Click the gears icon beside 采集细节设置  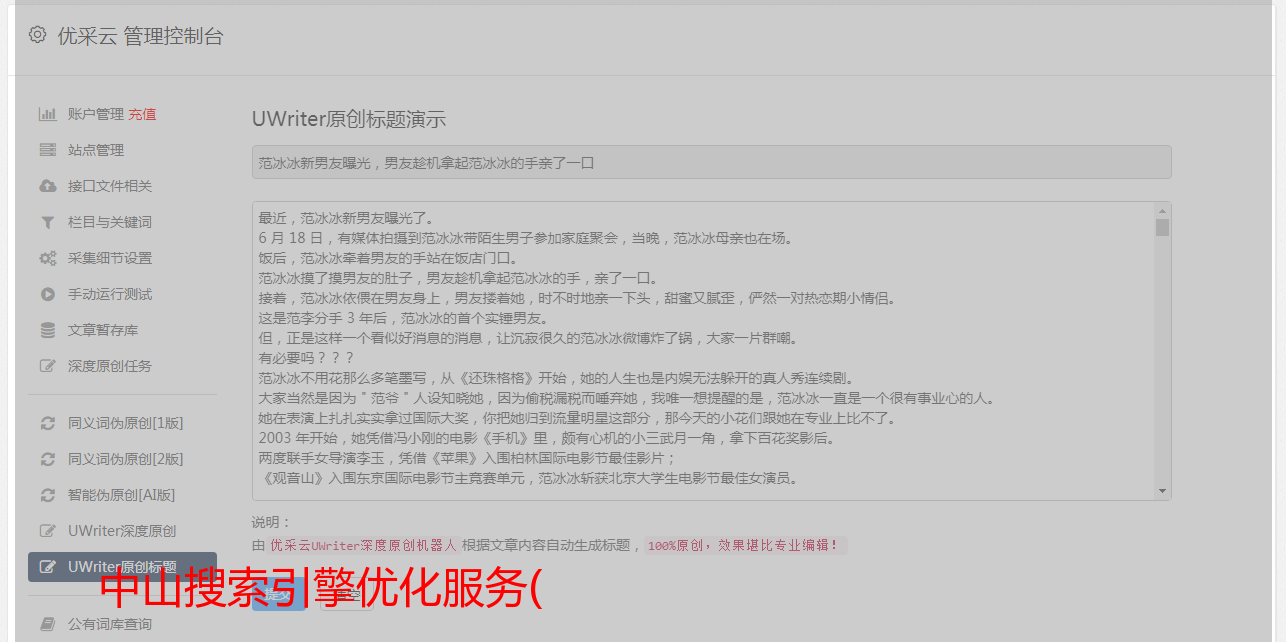point(47,258)
